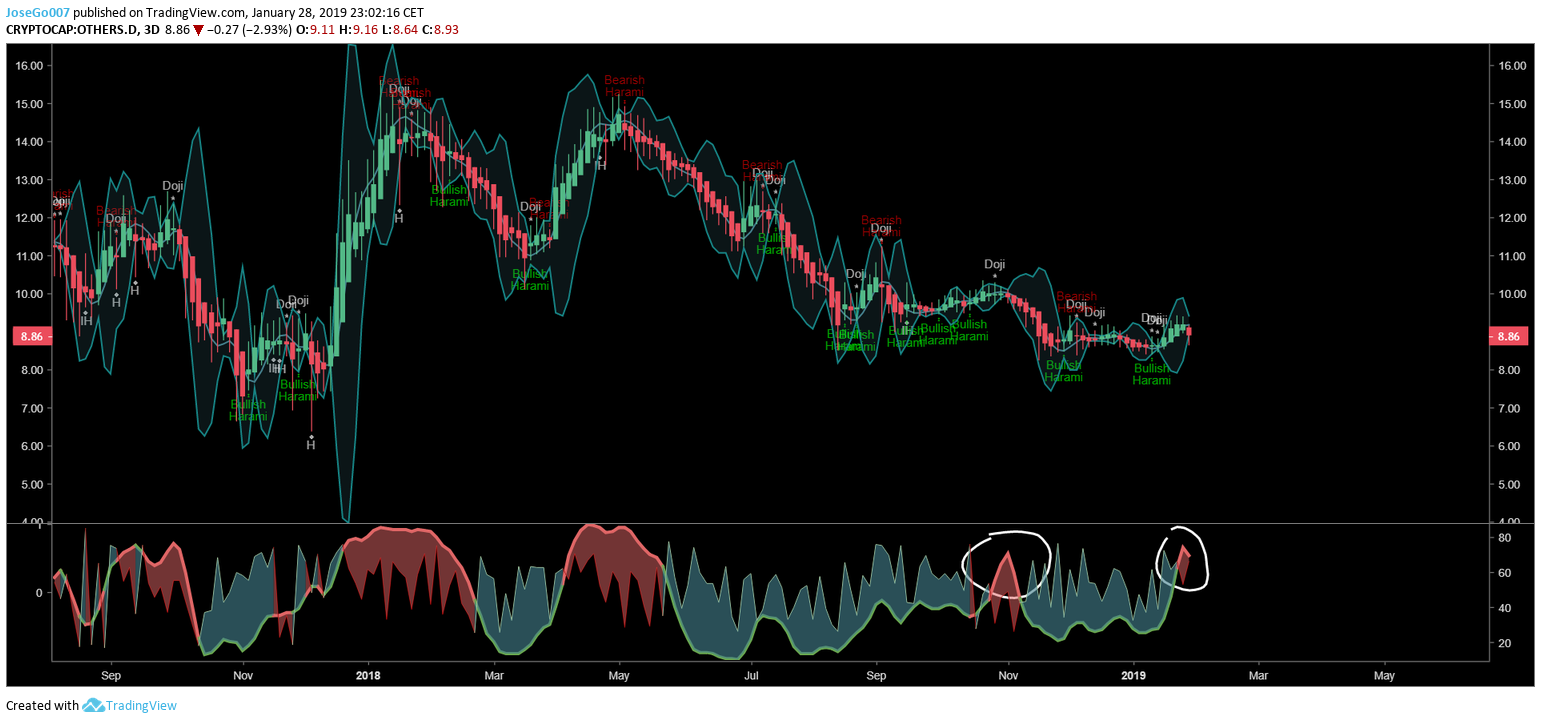Click the Jul label on the time axis
This screenshot has height=723, width=1541.
click(751, 675)
